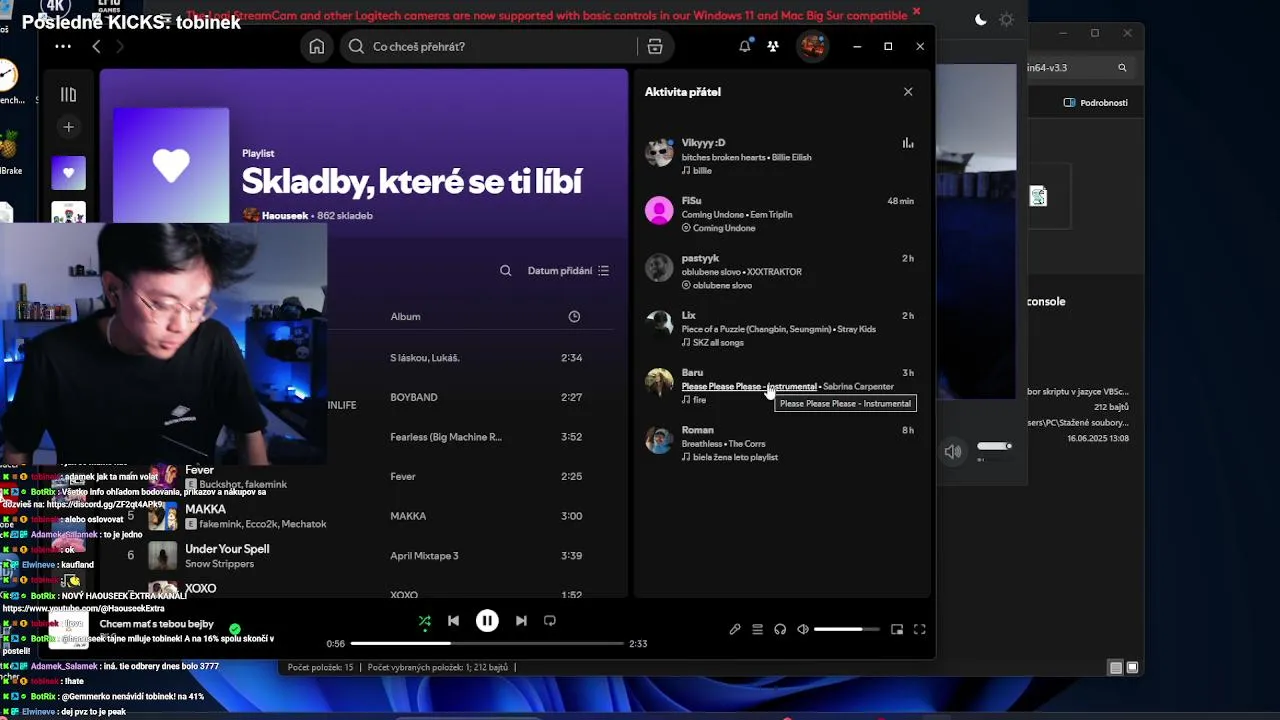
Task: Open the miniplayer icon
Action: tap(897, 630)
